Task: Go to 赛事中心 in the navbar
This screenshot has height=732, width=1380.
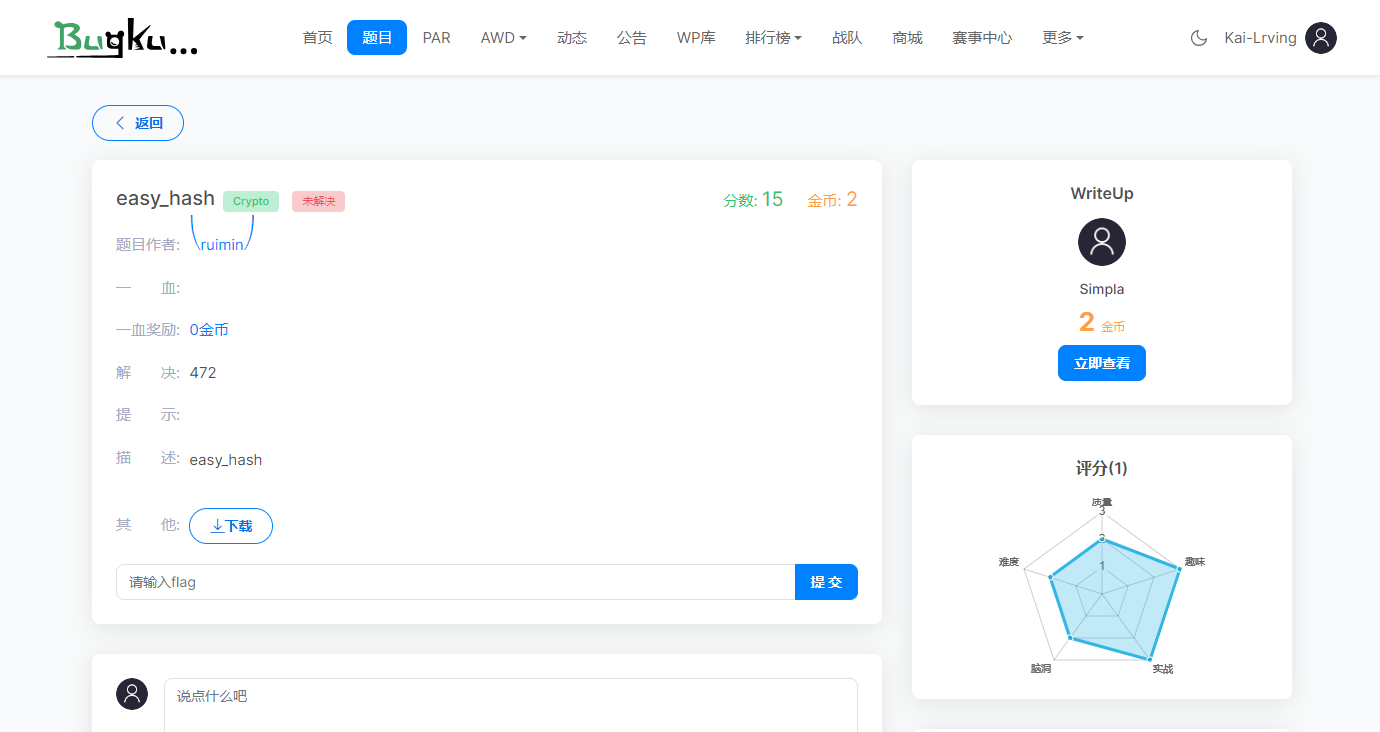Action: coord(982,37)
